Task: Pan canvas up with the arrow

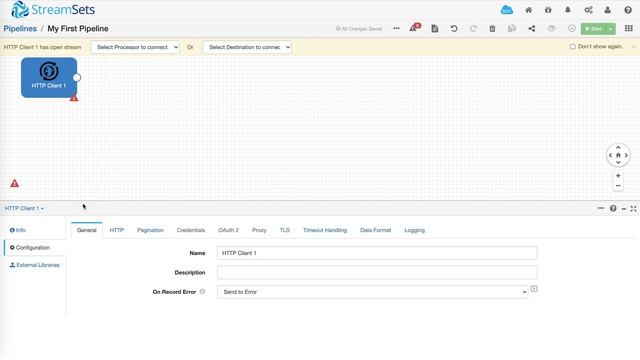Action: coord(618,148)
